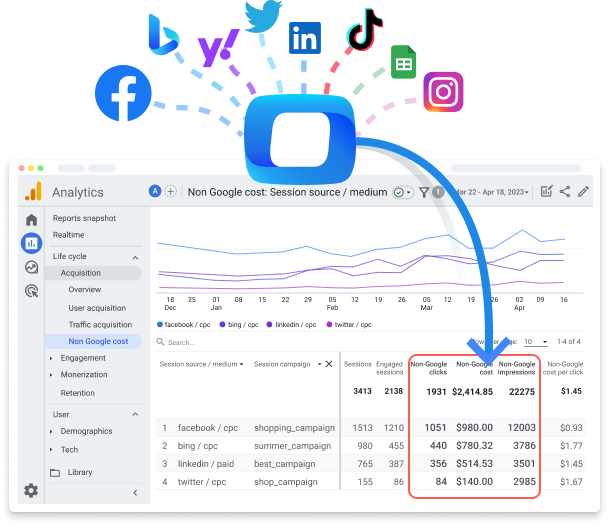Select Acquisition in the sidebar
This screenshot has height=525, width=609.
pyautogui.click(x=93, y=273)
